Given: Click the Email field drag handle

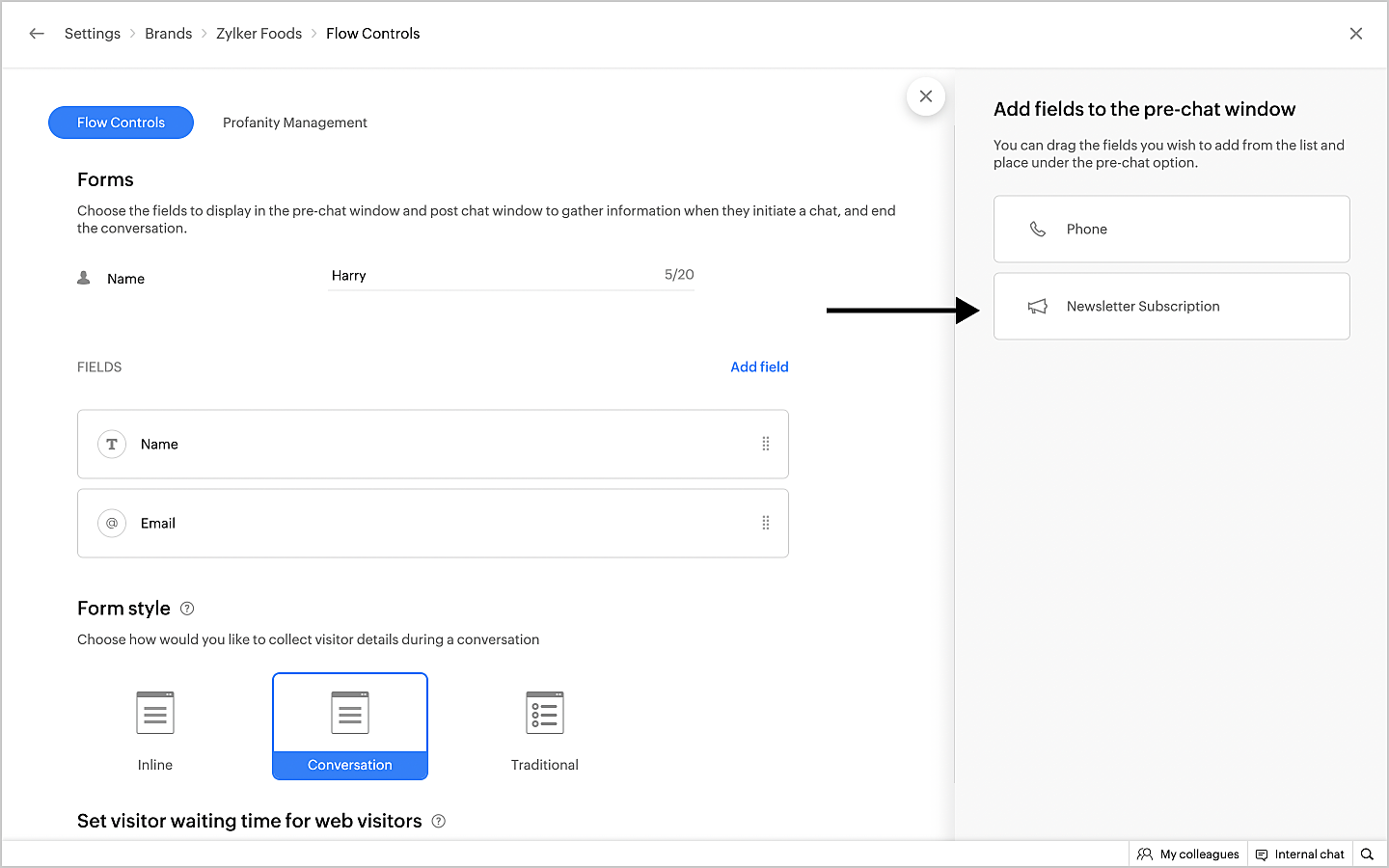Looking at the screenshot, I should coord(766,523).
